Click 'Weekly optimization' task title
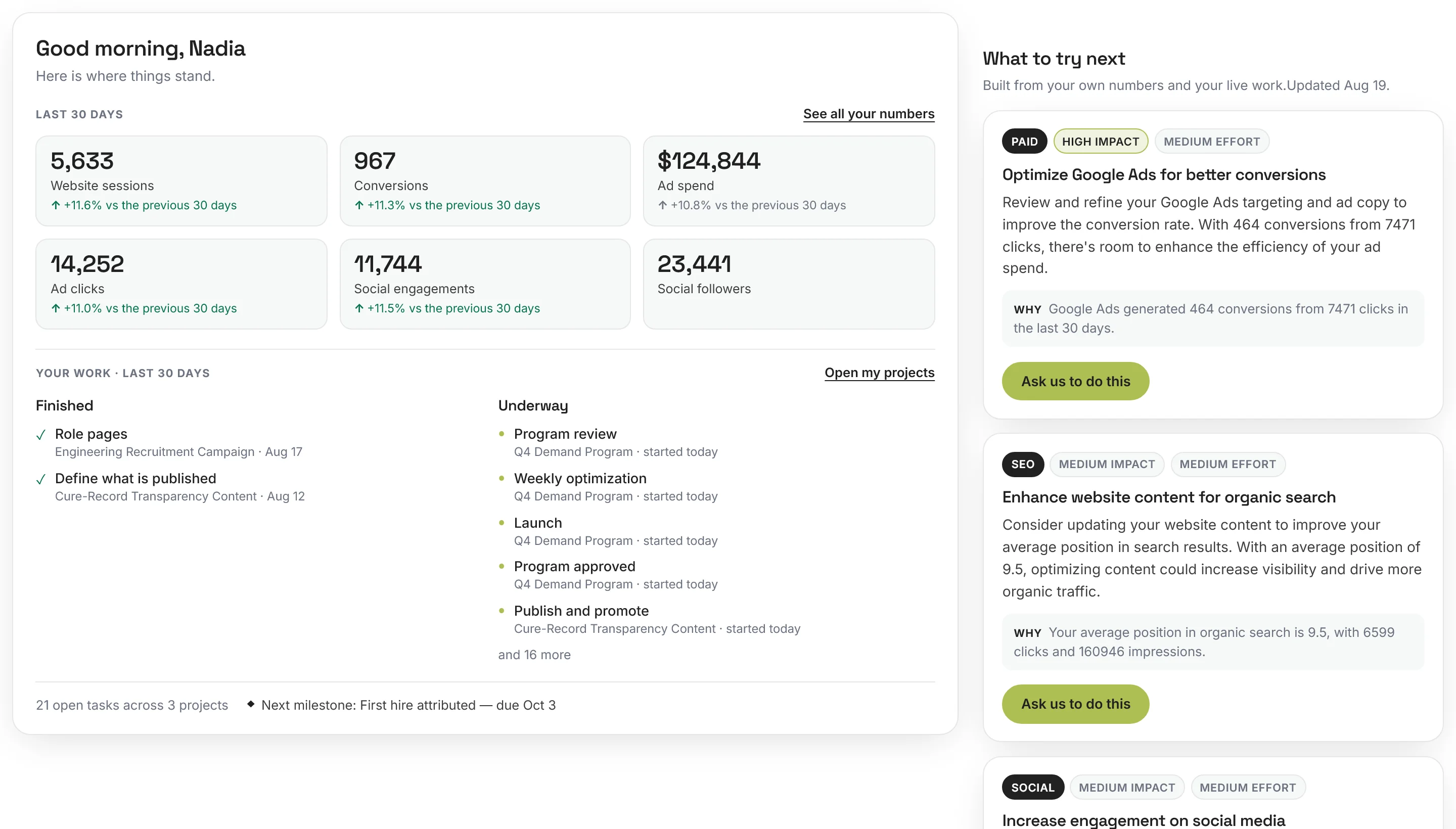 pos(580,478)
